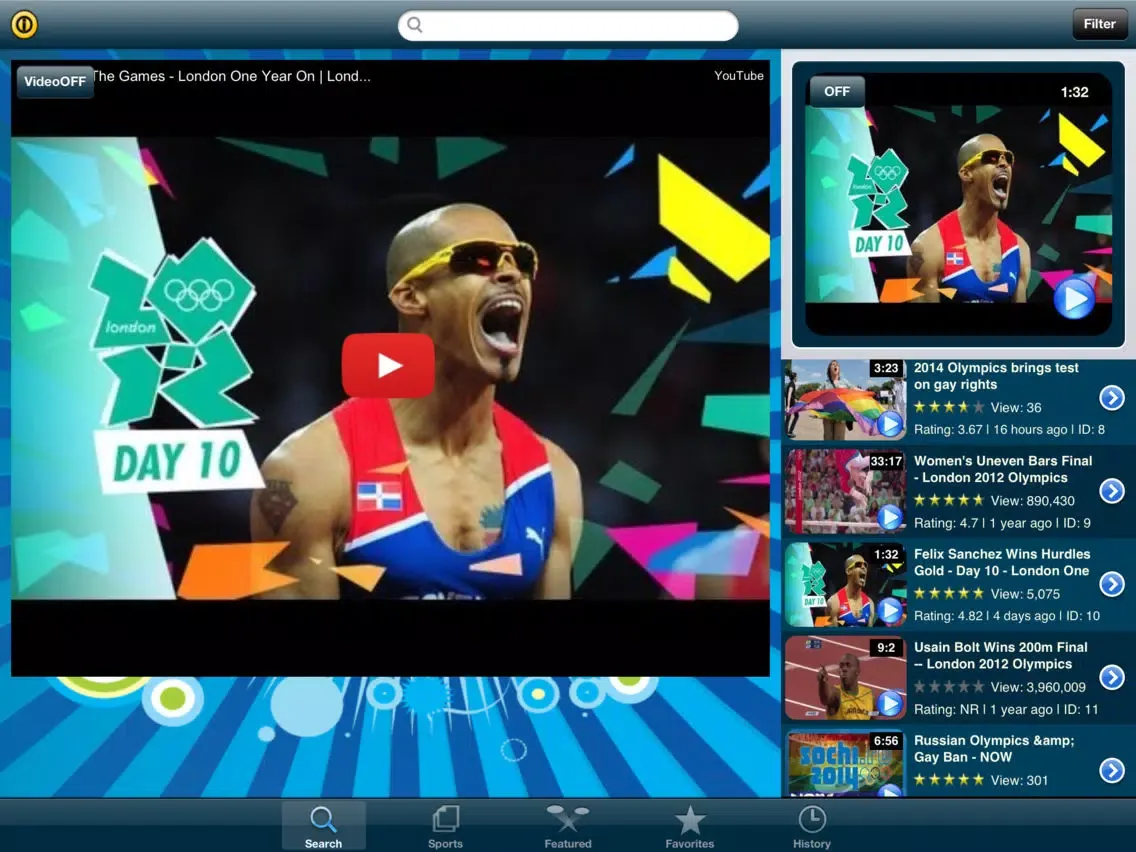This screenshot has height=852, width=1136.
Task: Switch to the Featured tab
Action: (x=568, y=827)
